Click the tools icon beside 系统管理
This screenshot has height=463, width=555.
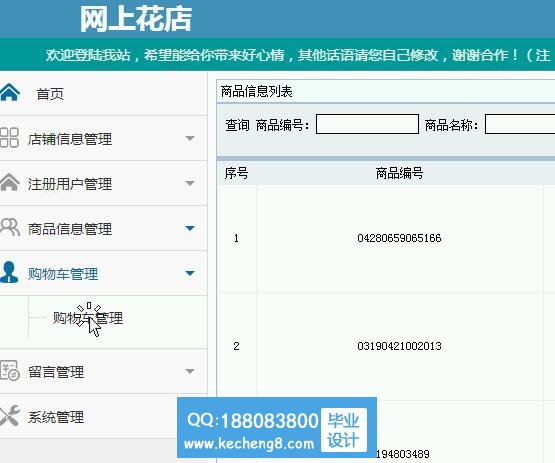10,416
